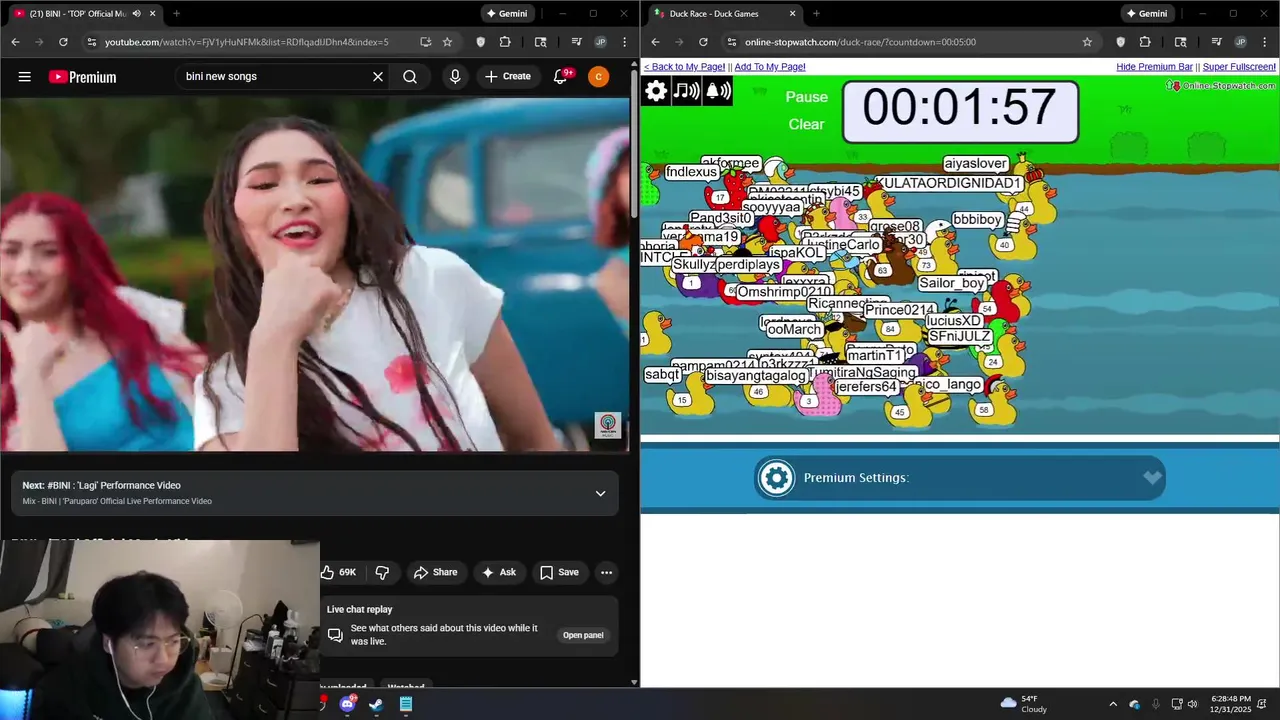Toggle Duck Race music sound icon
Viewport: 1280px width, 720px height.
pyautogui.click(x=687, y=91)
